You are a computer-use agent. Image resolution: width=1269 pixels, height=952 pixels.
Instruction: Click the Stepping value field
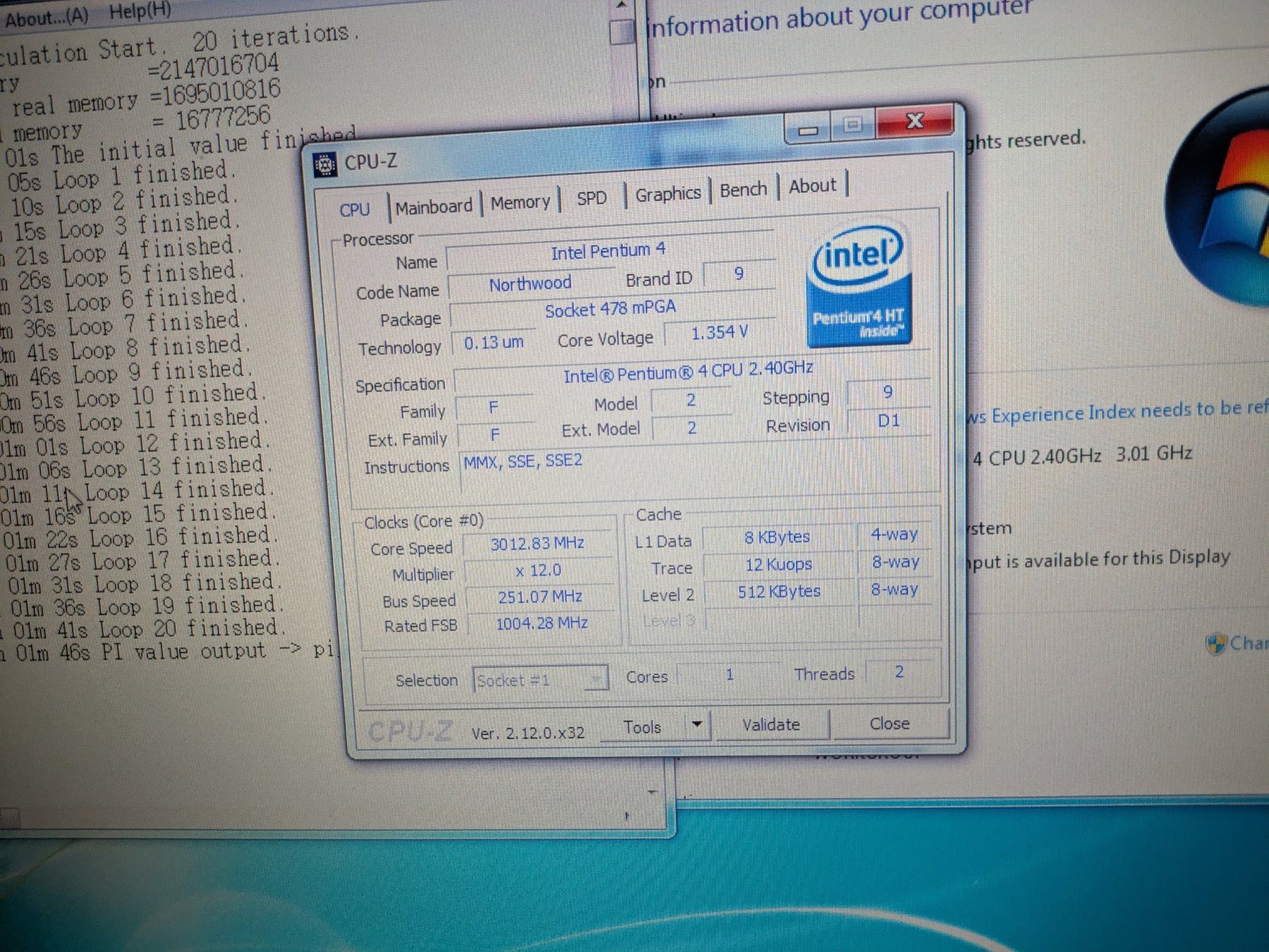click(888, 392)
